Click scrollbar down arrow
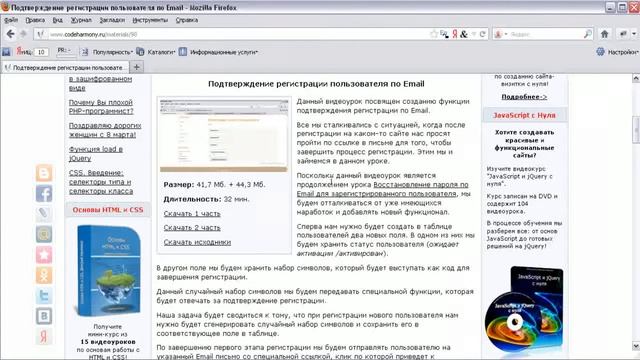 tap(636, 346)
